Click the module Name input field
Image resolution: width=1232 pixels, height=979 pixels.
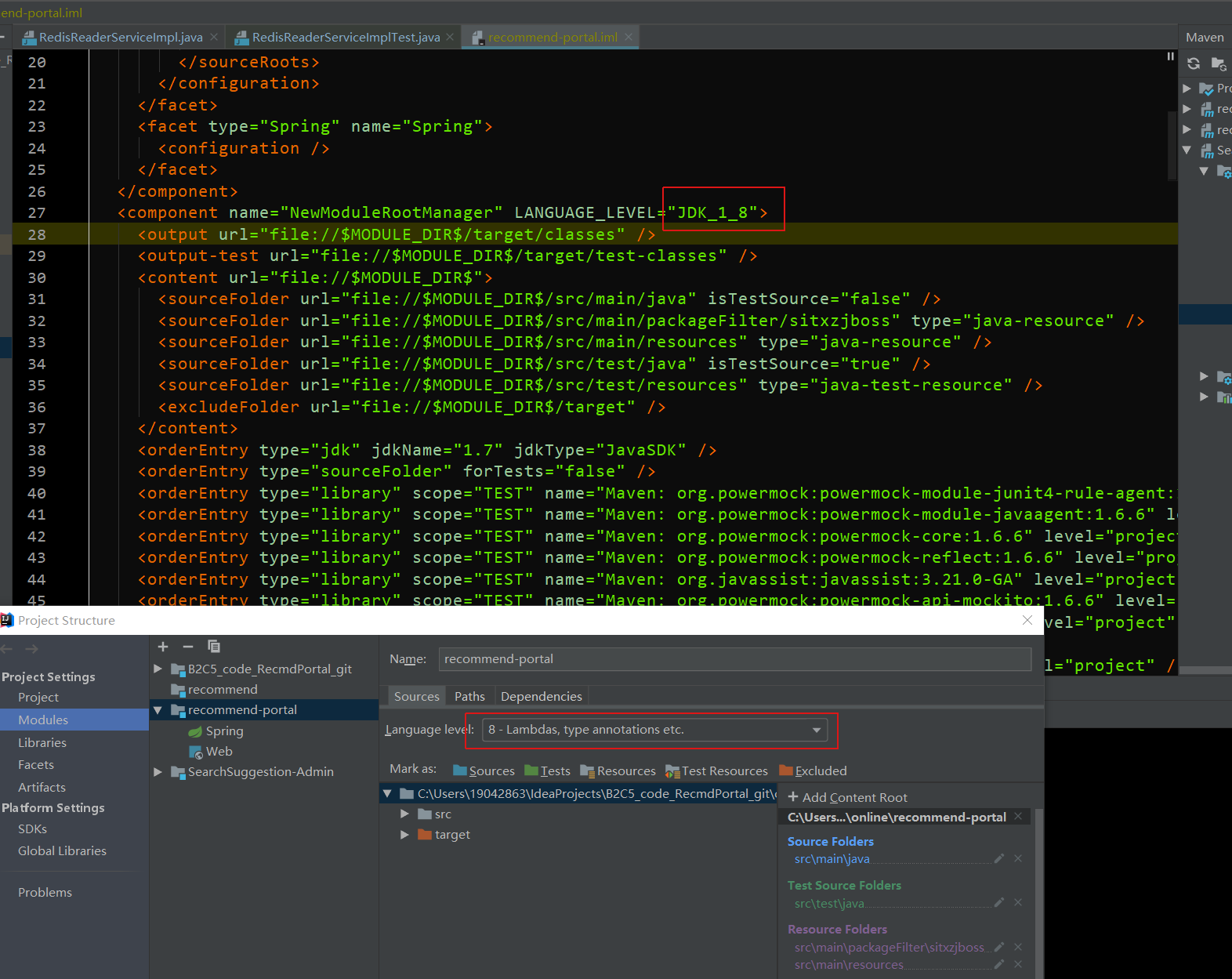coord(734,659)
